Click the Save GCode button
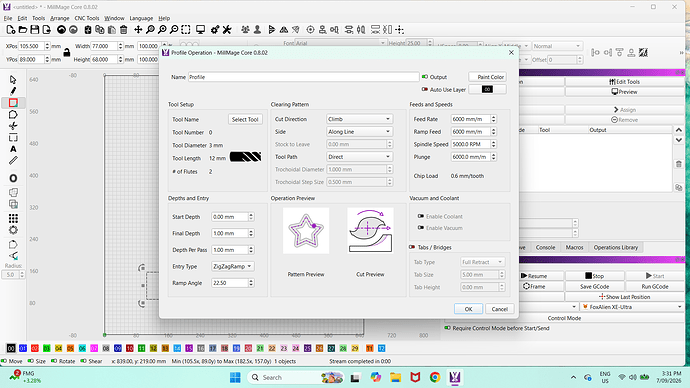This screenshot has width=690, height=388. pyautogui.click(x=595, y=286)
